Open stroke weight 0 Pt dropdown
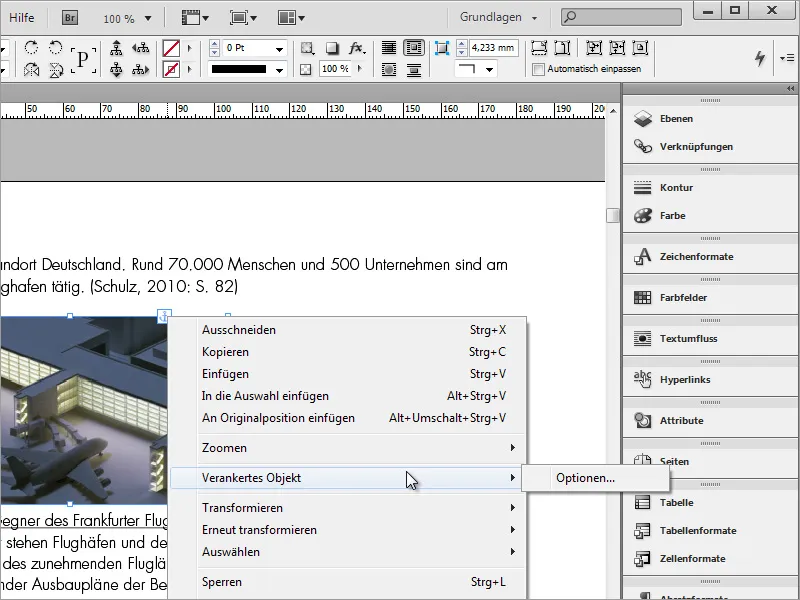This screenshot has height=600, width=800. [x=280, y=49]
